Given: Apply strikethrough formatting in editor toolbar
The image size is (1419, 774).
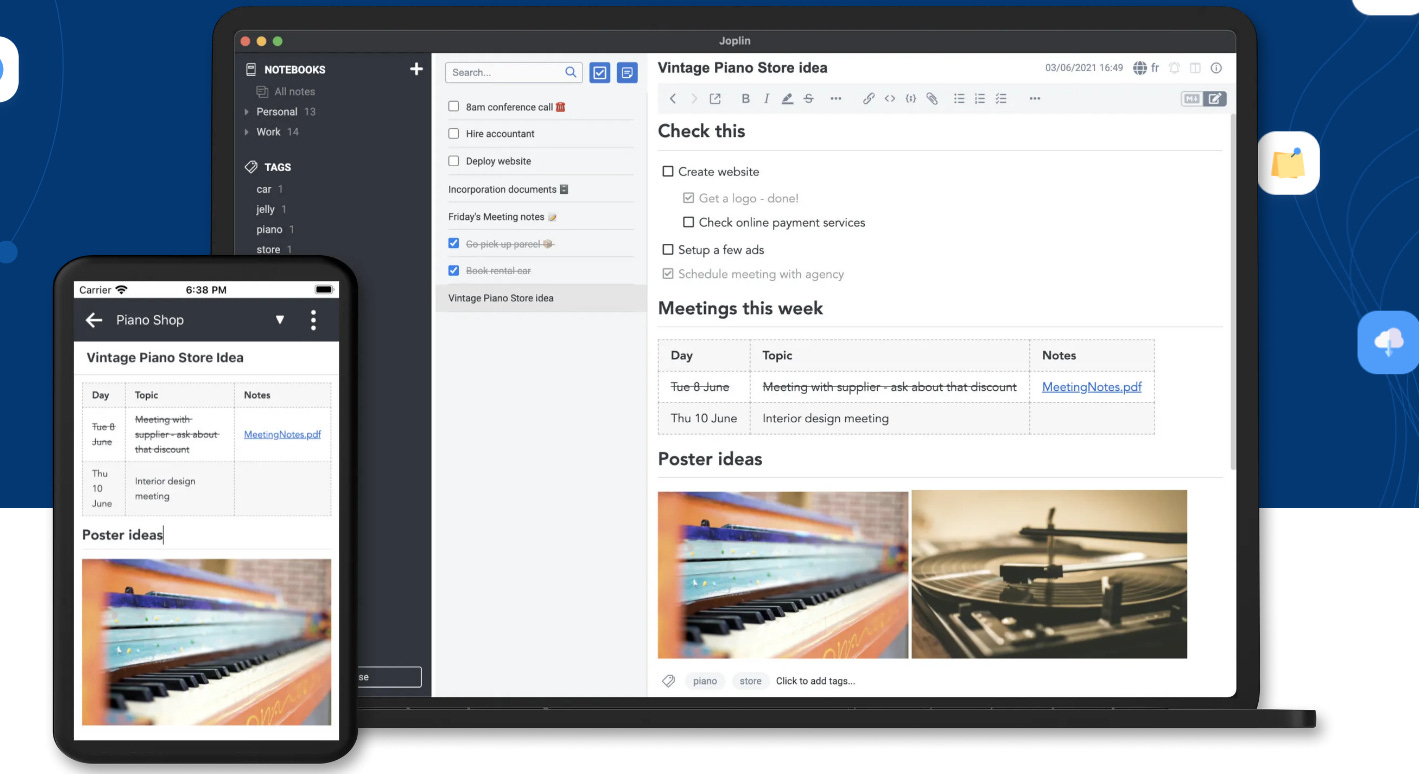Looking at the screenshot, I should click(808, 99).
